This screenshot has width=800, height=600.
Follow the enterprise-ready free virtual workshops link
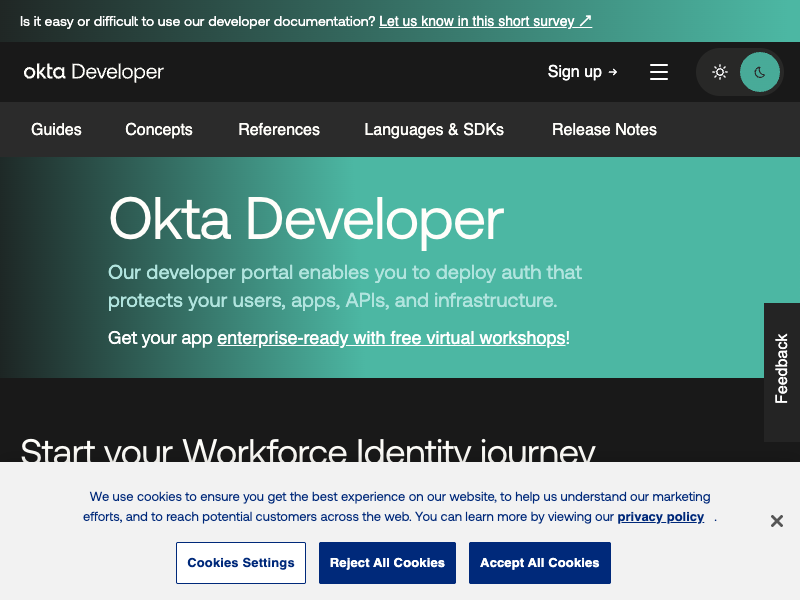(391, 338)
